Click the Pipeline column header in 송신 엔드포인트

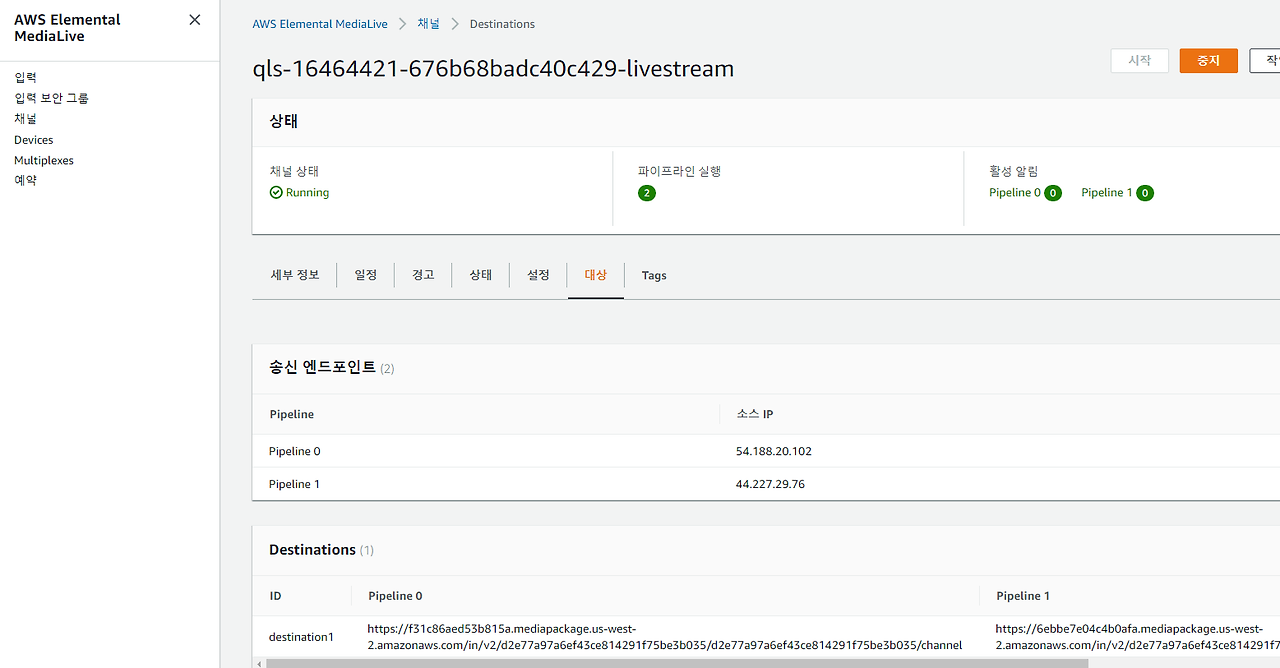pos(292,414)
